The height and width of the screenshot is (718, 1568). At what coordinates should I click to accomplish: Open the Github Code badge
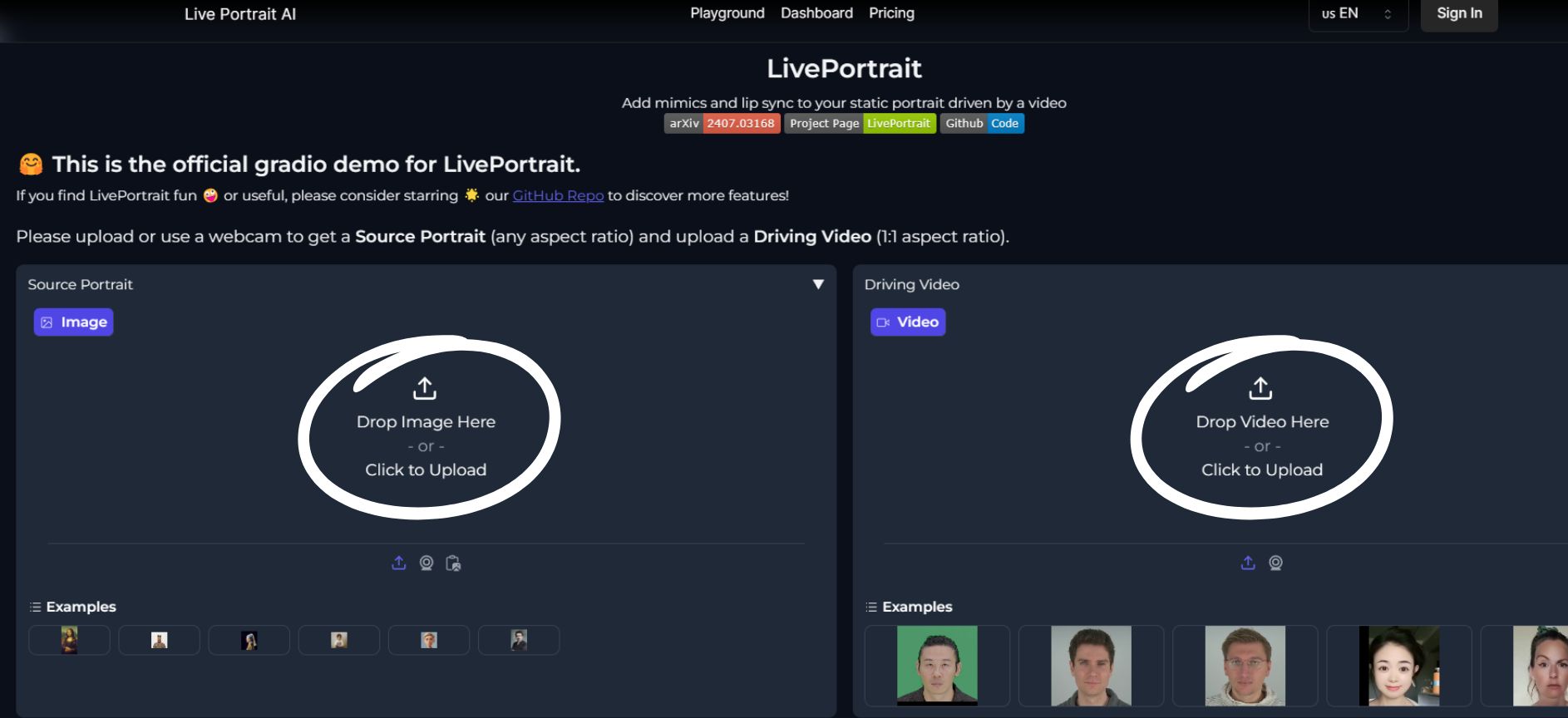[x=982, y=123]
